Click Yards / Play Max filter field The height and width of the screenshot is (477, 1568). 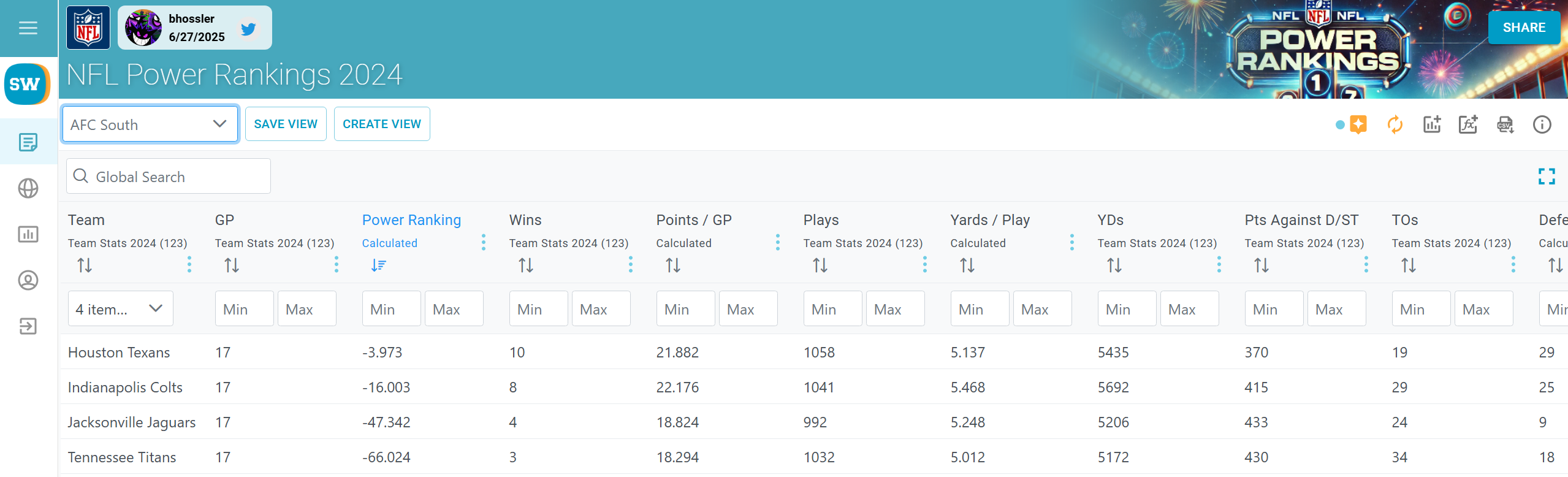click(1043, 308)
